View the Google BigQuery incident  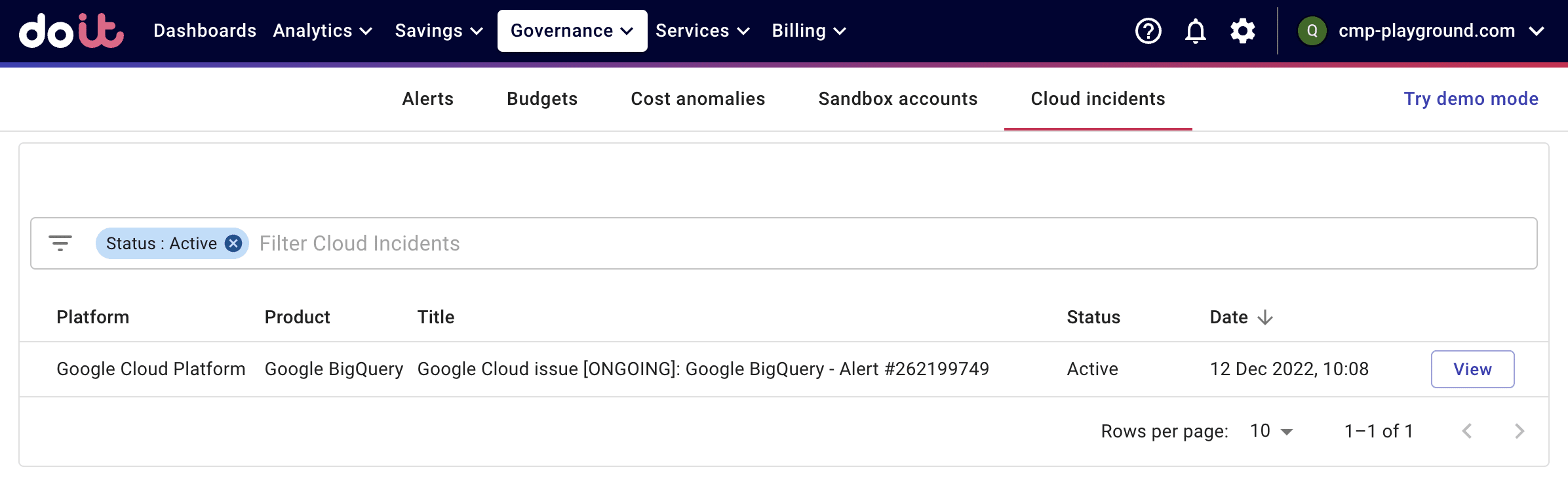pyautogui.click(x=1472, y=369)
